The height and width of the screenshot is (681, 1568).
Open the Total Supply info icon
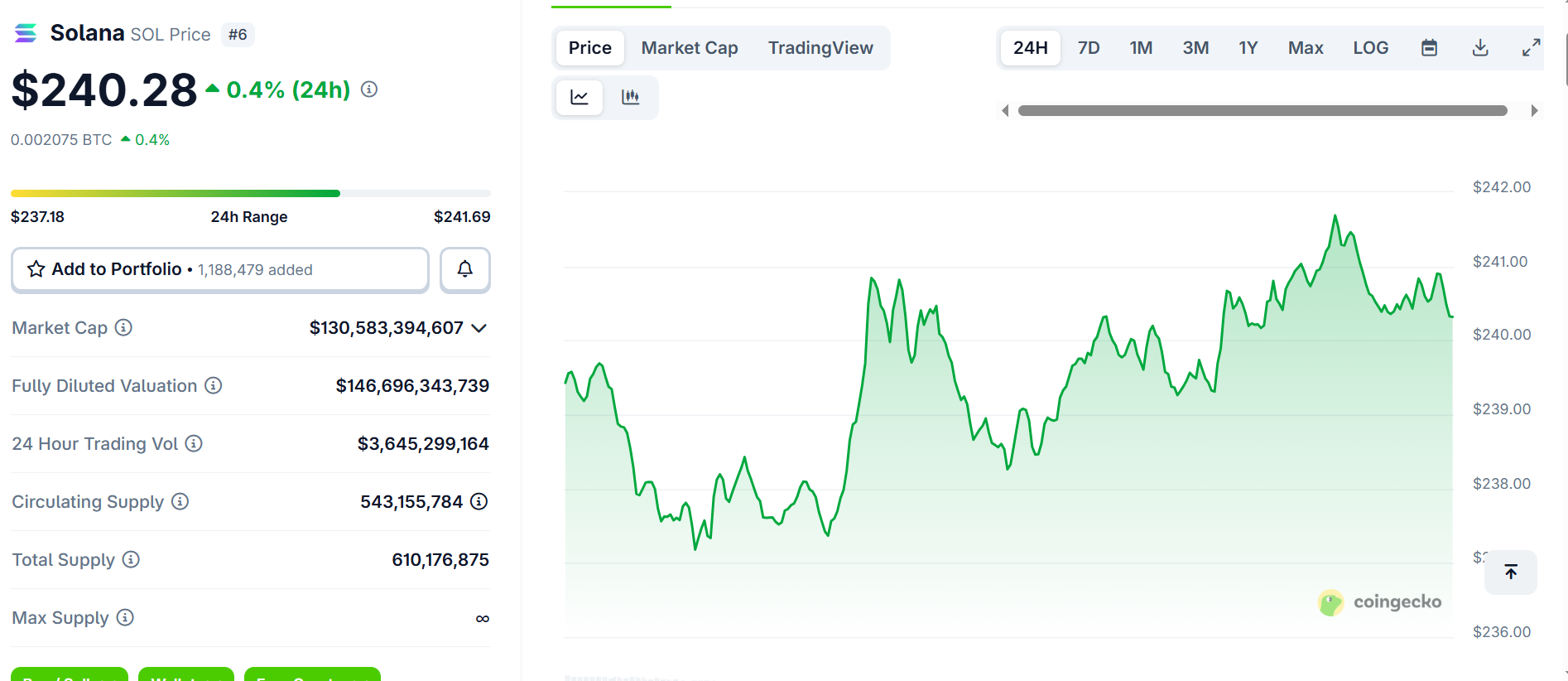pyautogui.click(x=131, y=559)
